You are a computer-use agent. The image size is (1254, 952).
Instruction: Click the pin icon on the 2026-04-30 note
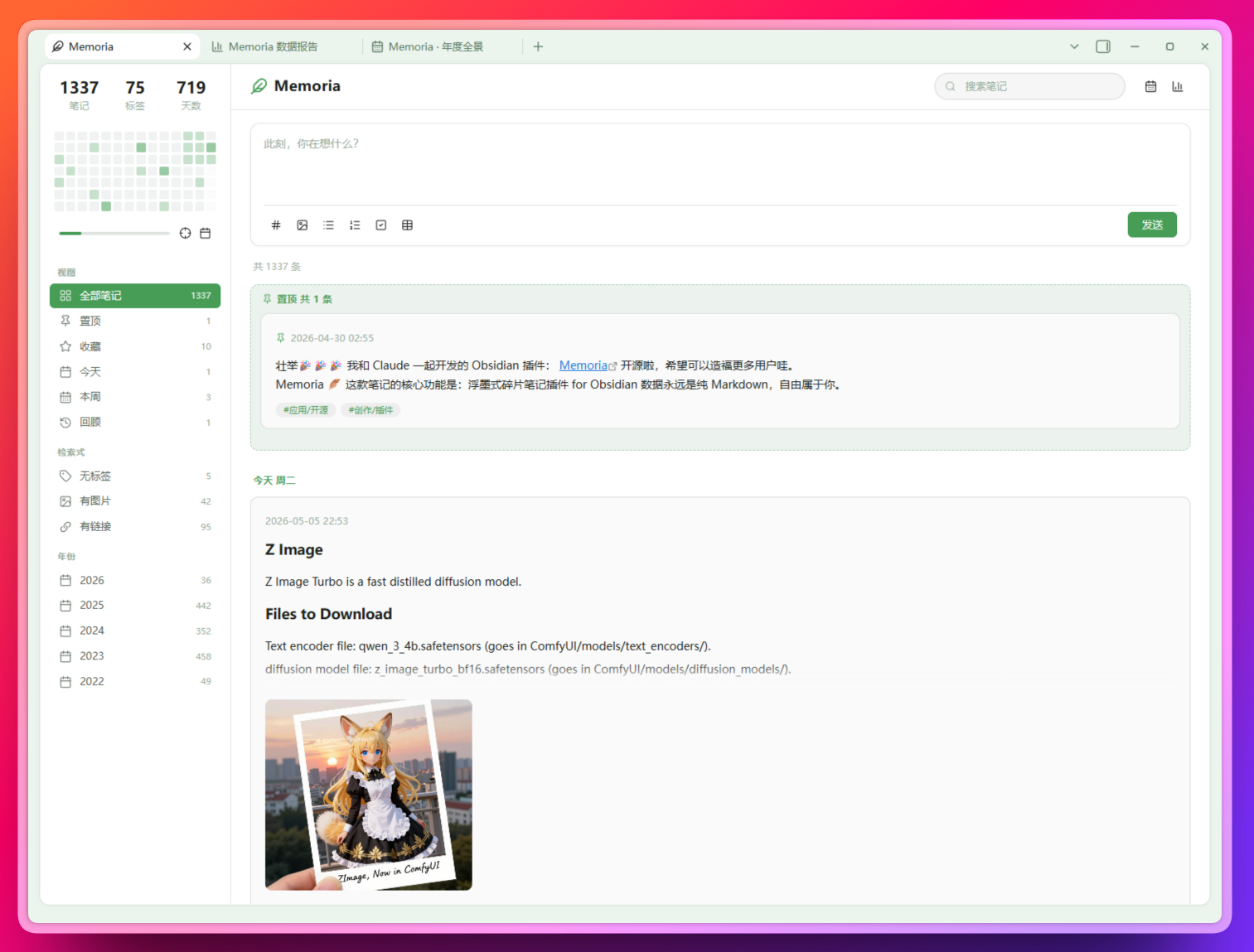tap(281, 338)
